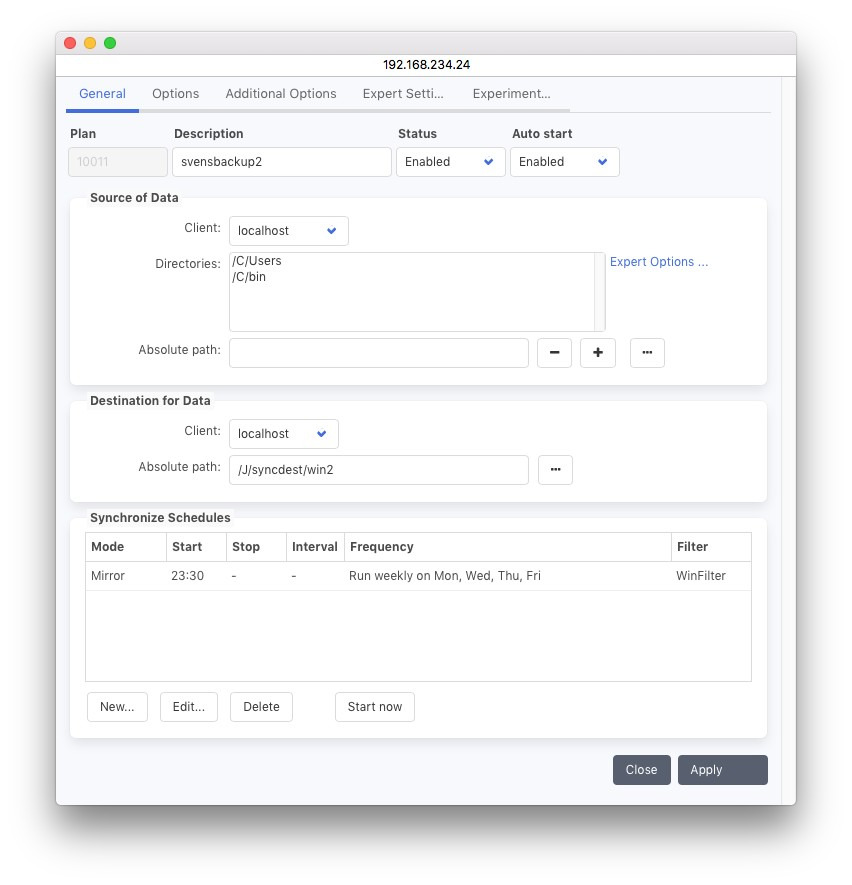Click the Apply button
Screen dimensions: 852x885
722,770
